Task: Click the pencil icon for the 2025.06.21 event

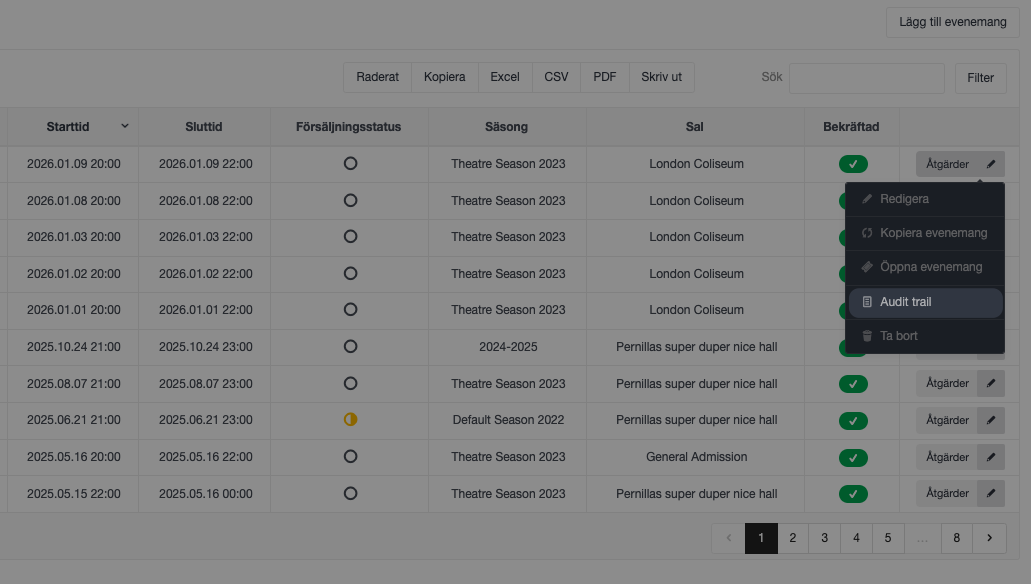Action: (x=991, y=420)
